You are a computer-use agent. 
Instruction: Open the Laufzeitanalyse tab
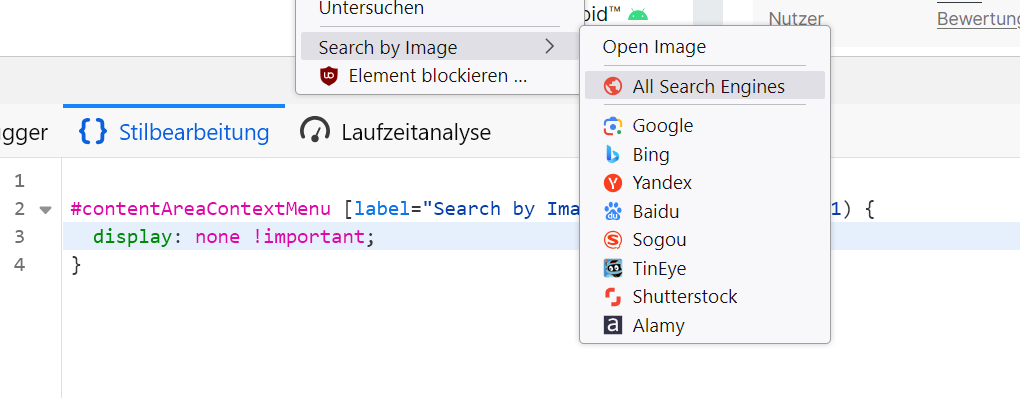tap(395, 132)
